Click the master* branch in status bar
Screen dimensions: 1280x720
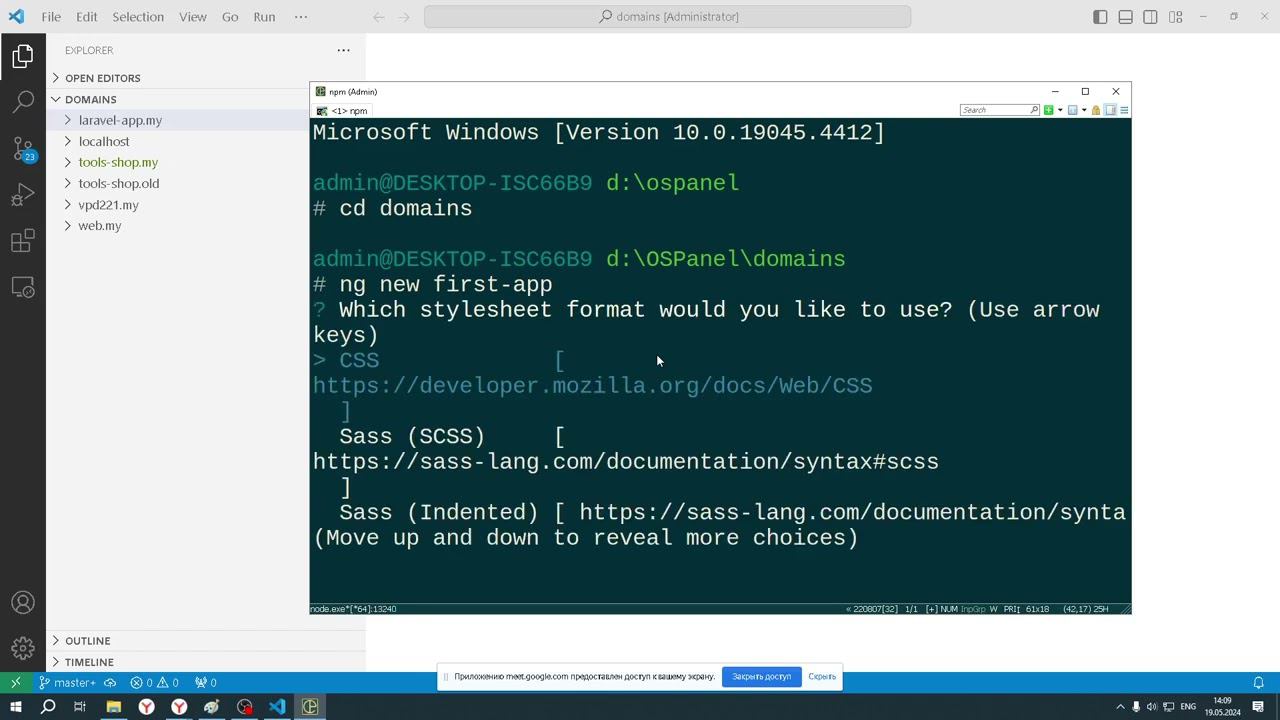tap(67, 683)
